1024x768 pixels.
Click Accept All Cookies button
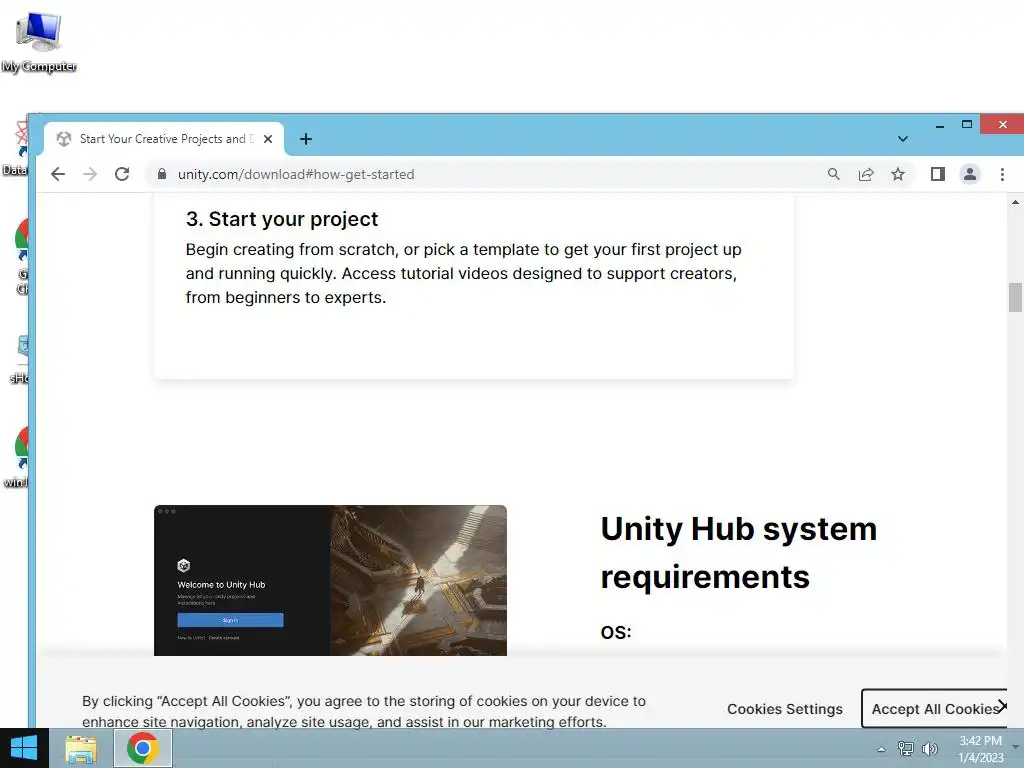(935, 709)
